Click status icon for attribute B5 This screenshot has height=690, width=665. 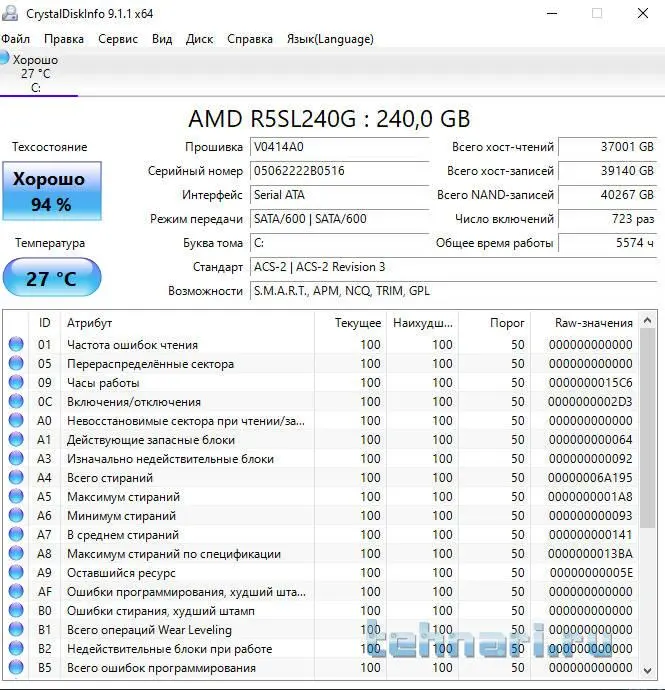tap(16, 667)
